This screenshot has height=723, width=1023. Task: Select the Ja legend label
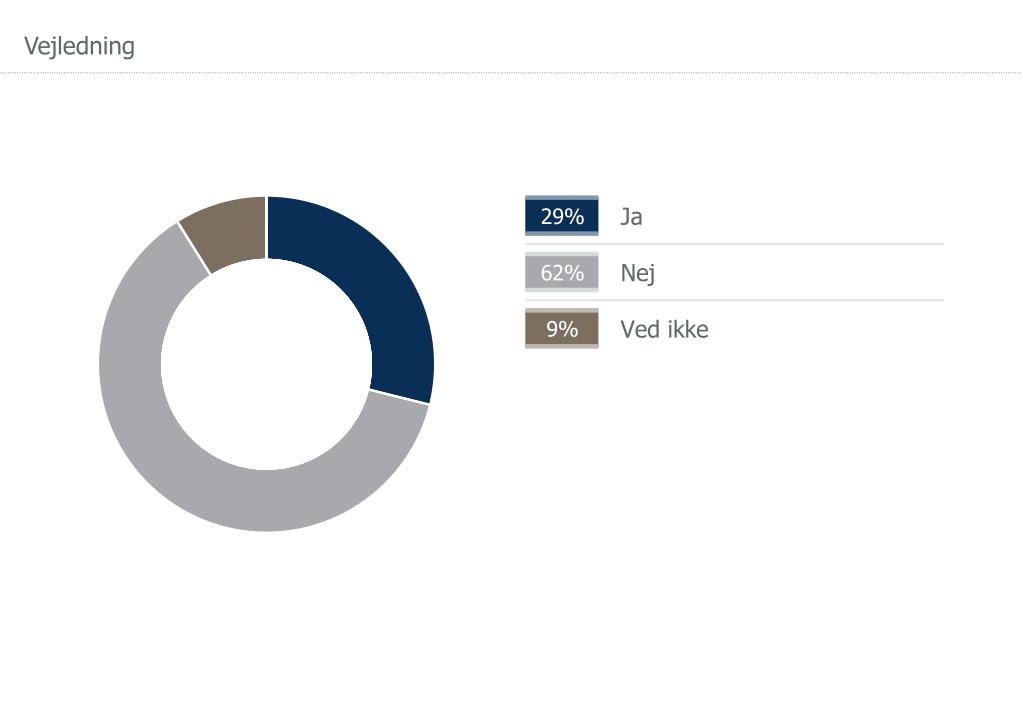631,217
